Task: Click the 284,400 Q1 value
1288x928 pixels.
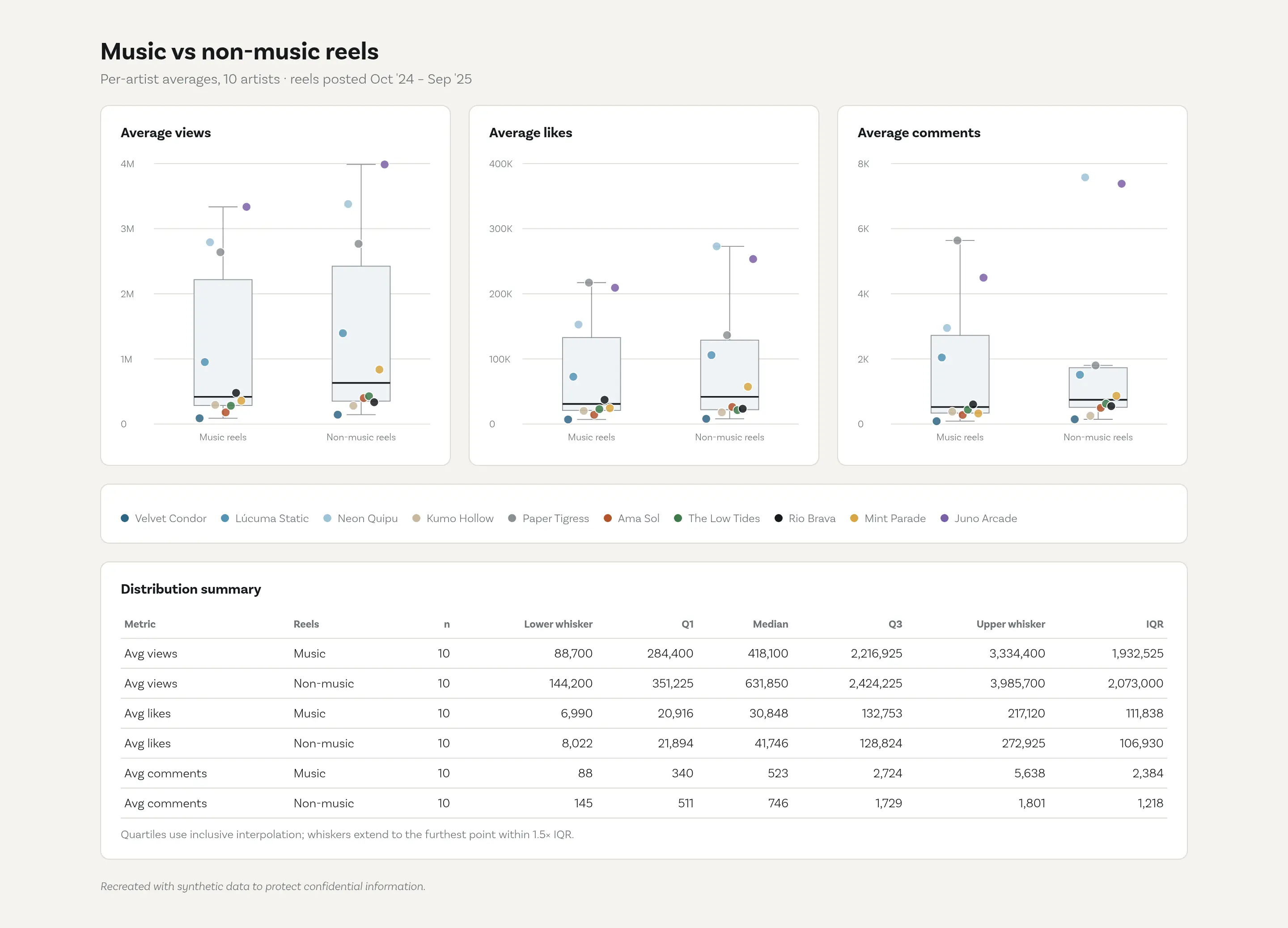Action: pos(670,653)
